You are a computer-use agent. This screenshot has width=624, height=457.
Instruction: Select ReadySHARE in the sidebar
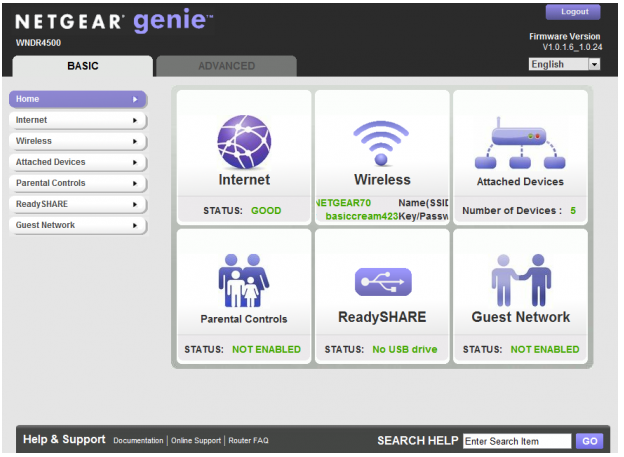click(x=78, y=205)
